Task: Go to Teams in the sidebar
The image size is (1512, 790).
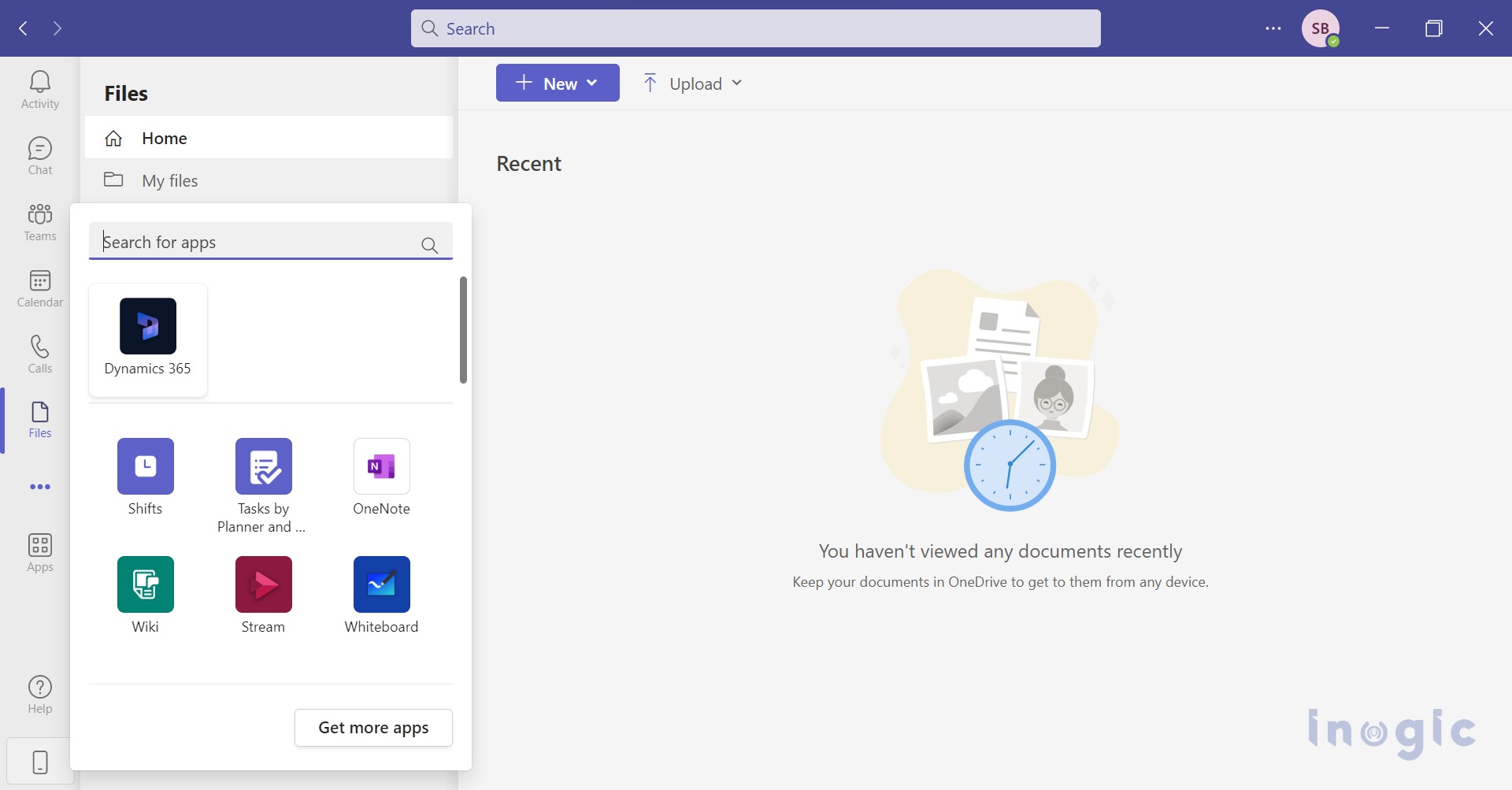Action: click(x=40, y=221)
